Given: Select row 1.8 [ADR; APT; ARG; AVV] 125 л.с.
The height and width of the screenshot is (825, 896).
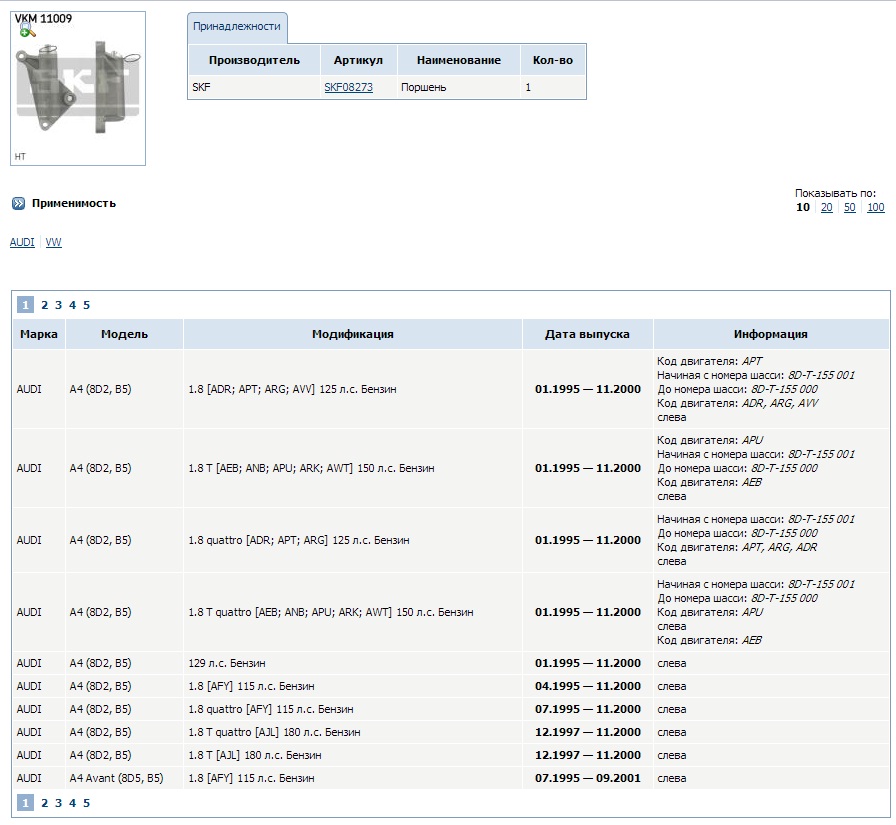Looking at the screenshot, I should coord(451,389).
